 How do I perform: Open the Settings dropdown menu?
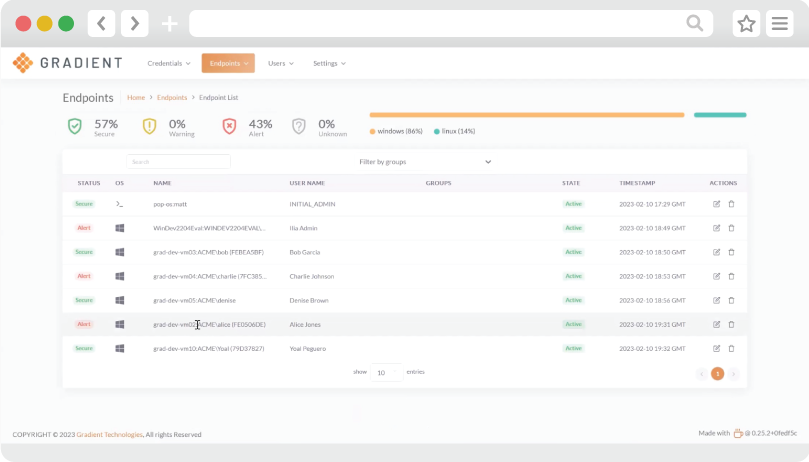click(x=329, y=63)
